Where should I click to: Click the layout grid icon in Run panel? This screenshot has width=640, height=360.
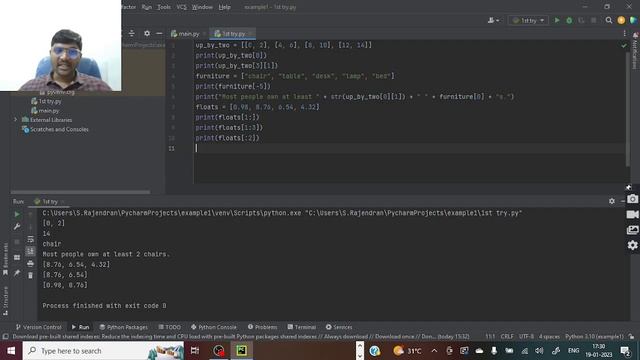(17, 257)
